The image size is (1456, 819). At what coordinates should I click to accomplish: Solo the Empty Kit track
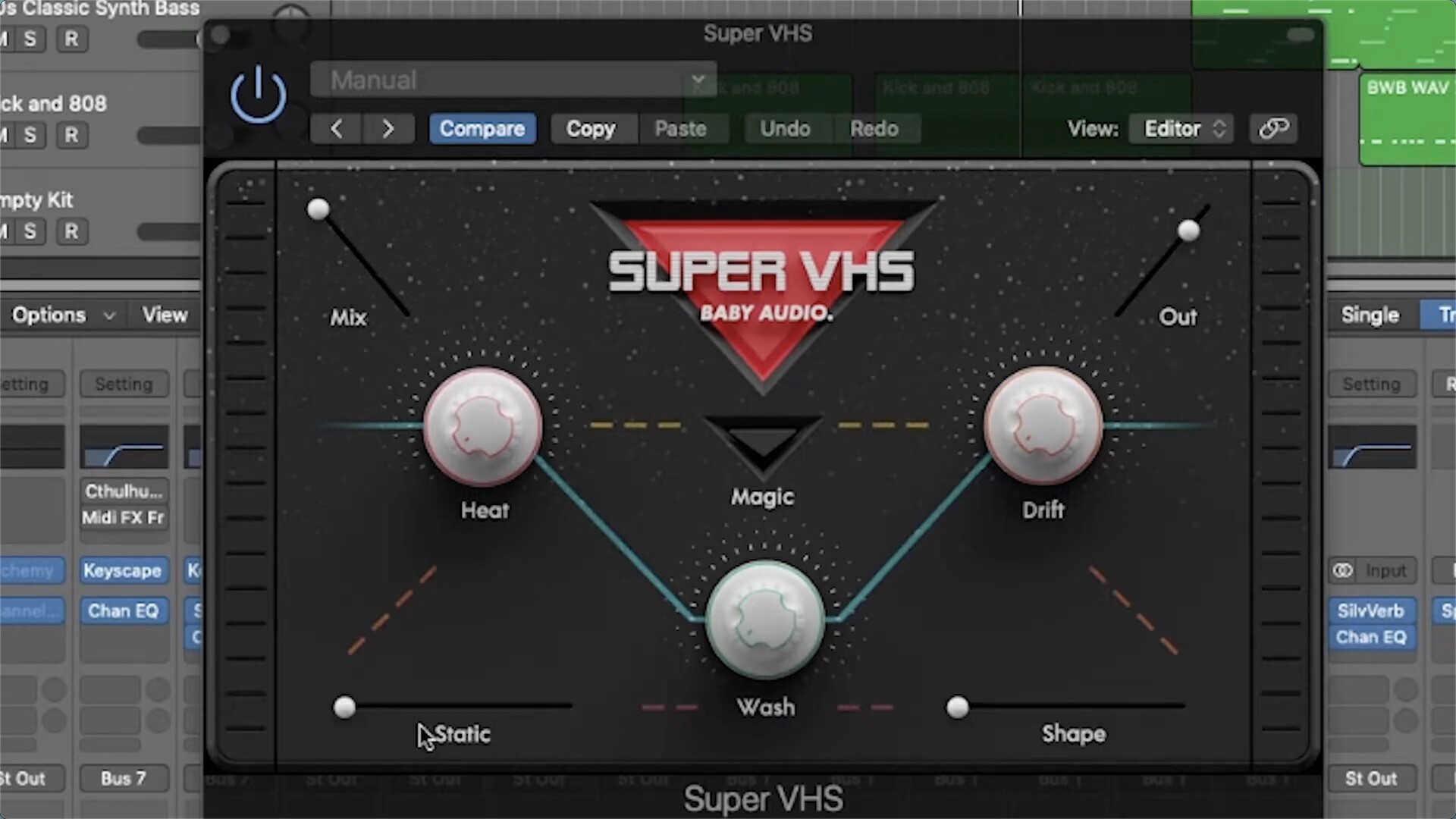point(30,232)
